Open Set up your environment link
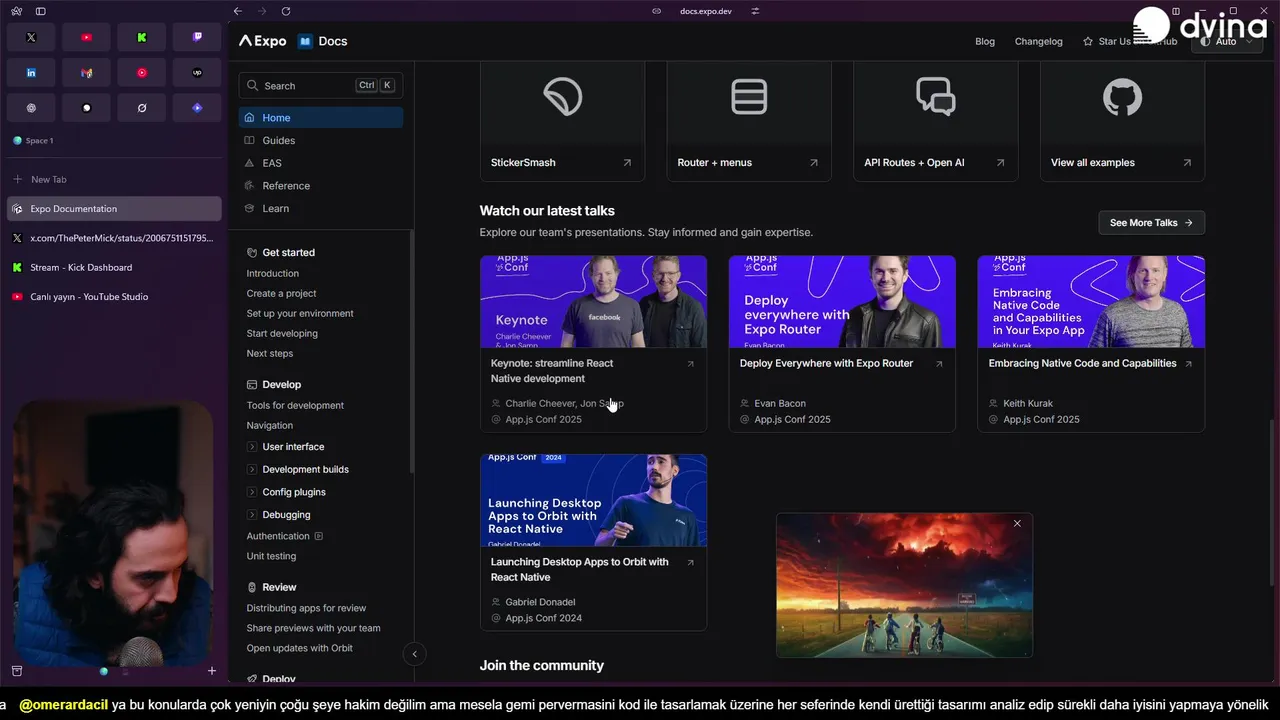The width and height of the screenshot is (1280, 720). click(300, 313)
